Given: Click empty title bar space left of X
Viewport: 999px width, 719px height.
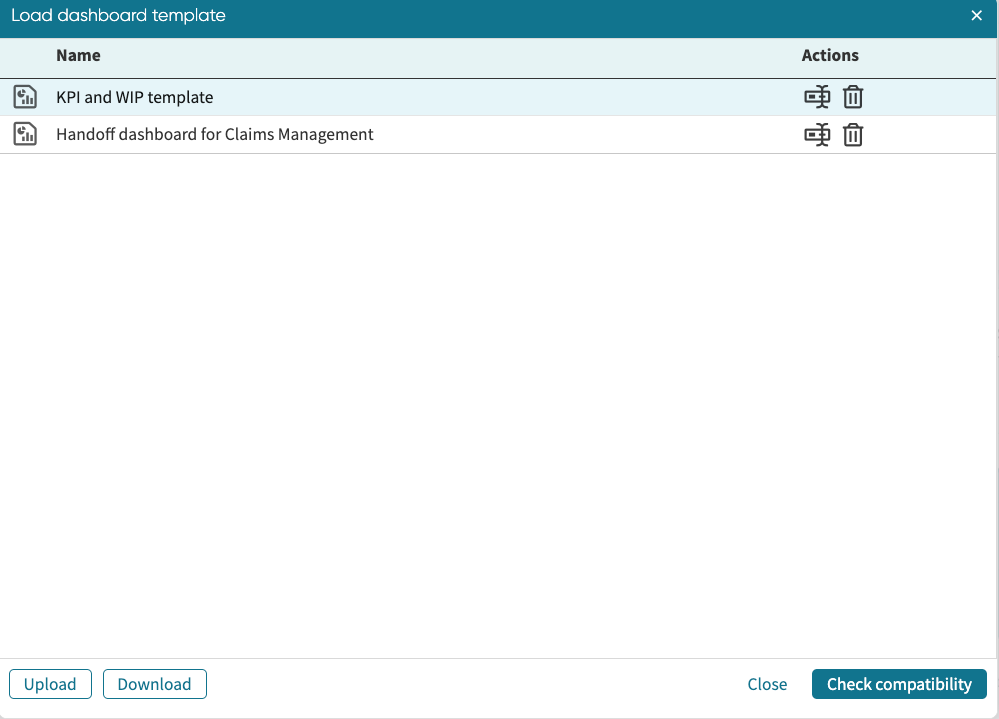Looking at the screenshot, I should coord(600,15).
